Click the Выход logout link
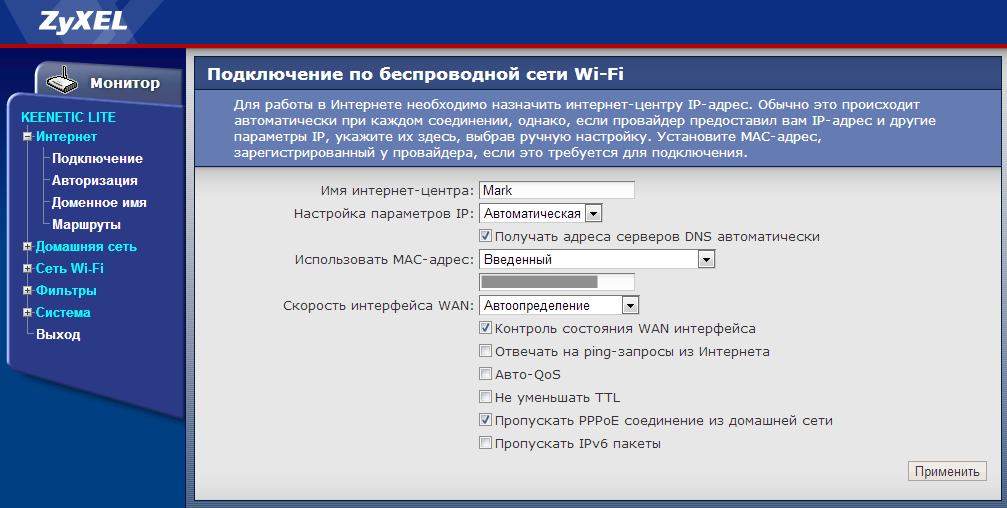This screenshot has height=508, width=1007. 58,335
